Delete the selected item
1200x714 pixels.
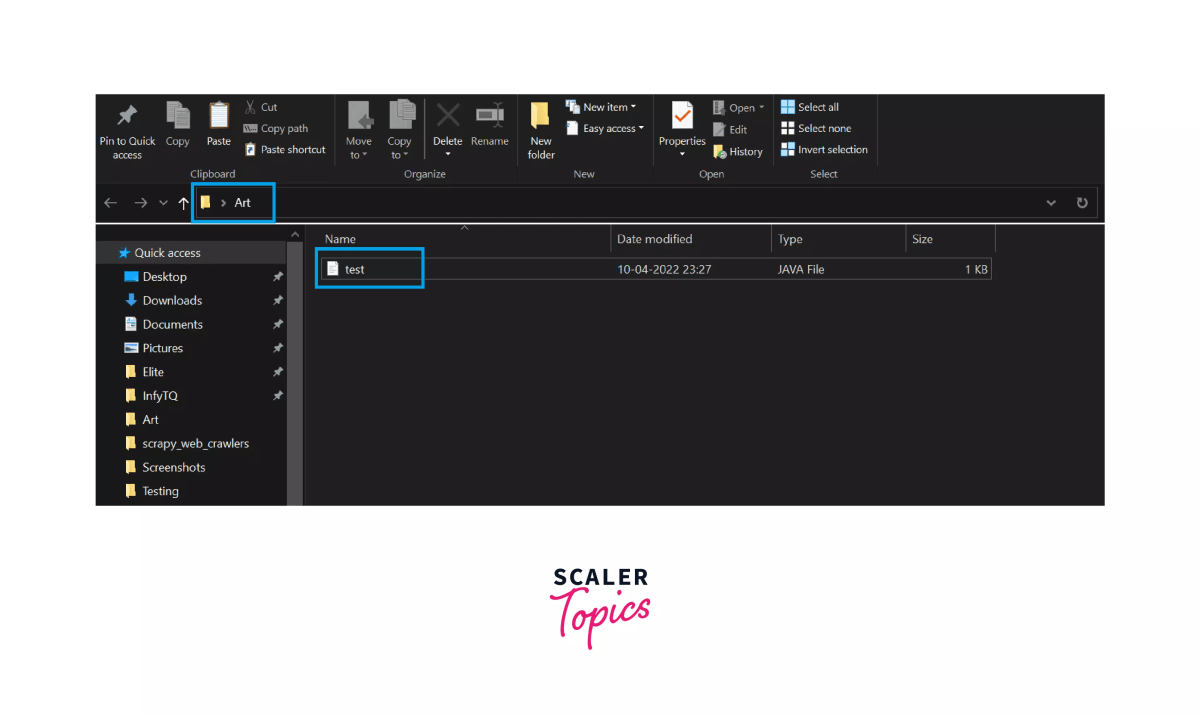[447, 125]
